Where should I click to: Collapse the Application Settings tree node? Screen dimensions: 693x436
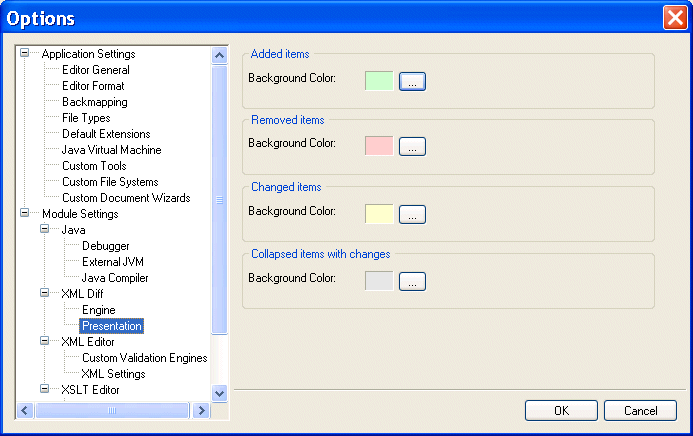(x=25, y=54)
